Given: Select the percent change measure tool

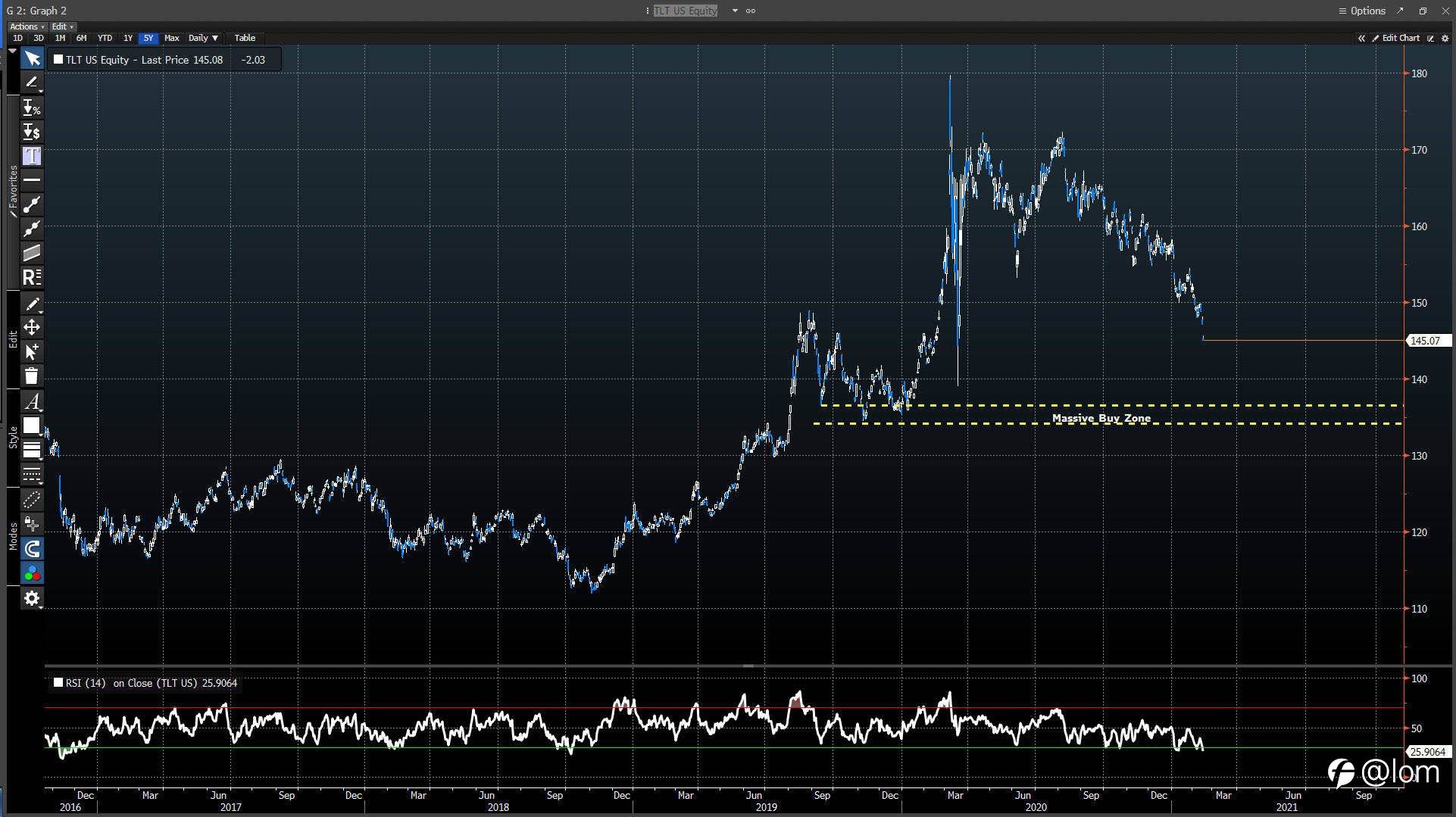Looking at the screenshot, I should click(32, 108).
